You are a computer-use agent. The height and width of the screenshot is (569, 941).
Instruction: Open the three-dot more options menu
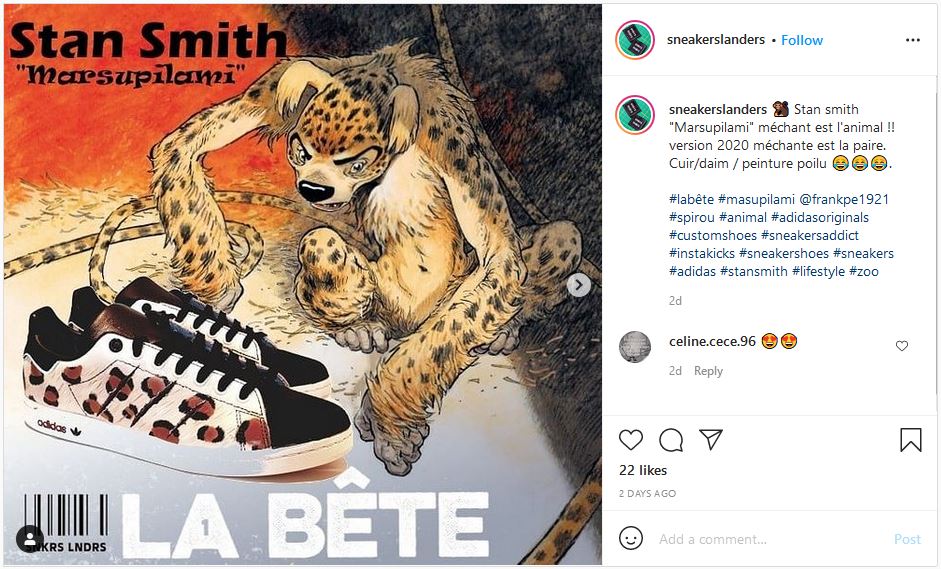(x=912, y=40)
